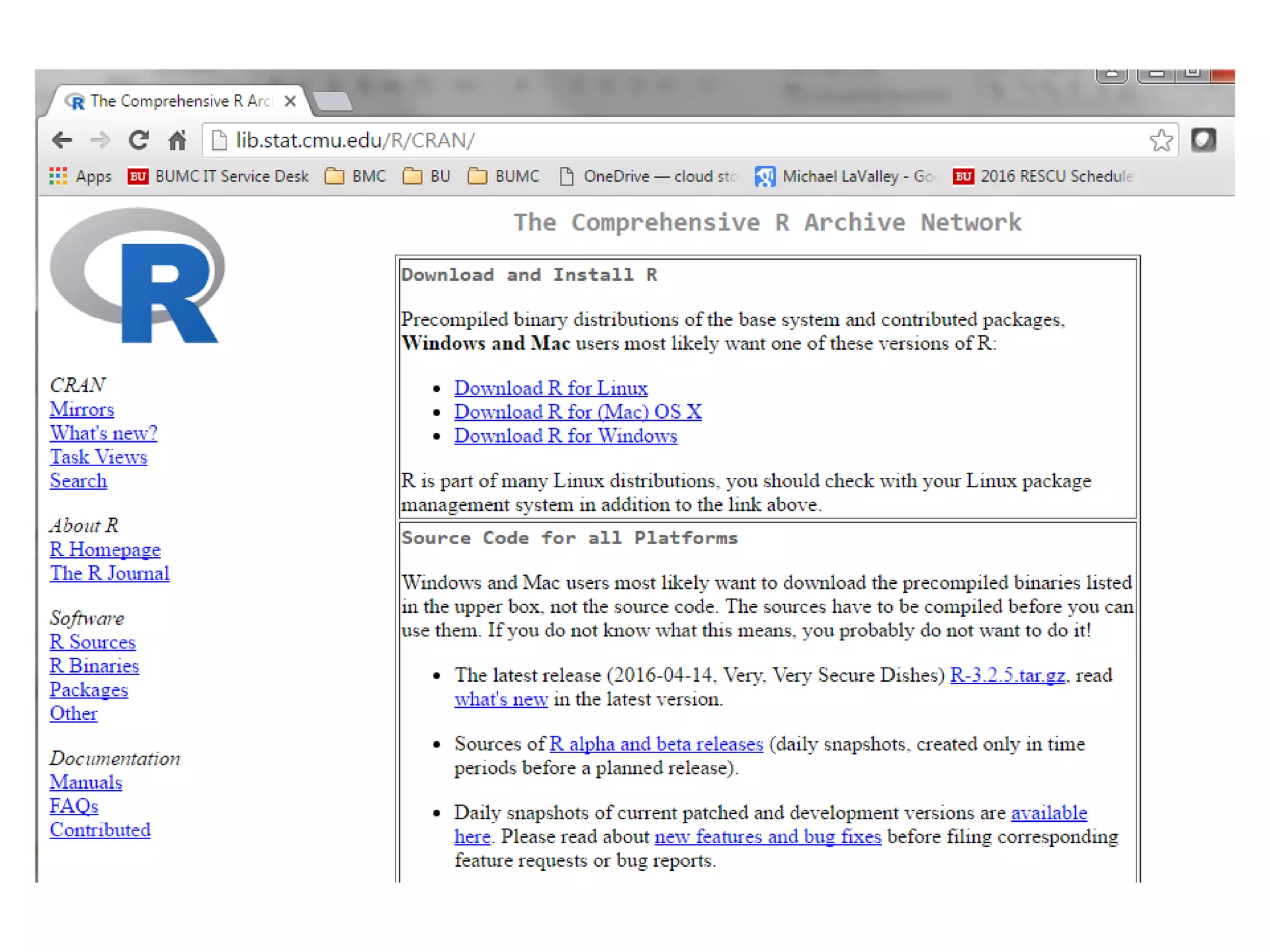Image resolution: width=1270 pixels, height=952 pixels.
Task: Bookmark page with the star icon
Action: pos(1160,141)
